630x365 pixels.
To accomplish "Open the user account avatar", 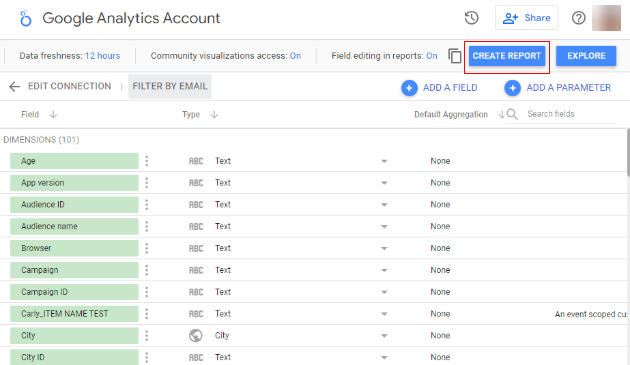I will [606, 18].
